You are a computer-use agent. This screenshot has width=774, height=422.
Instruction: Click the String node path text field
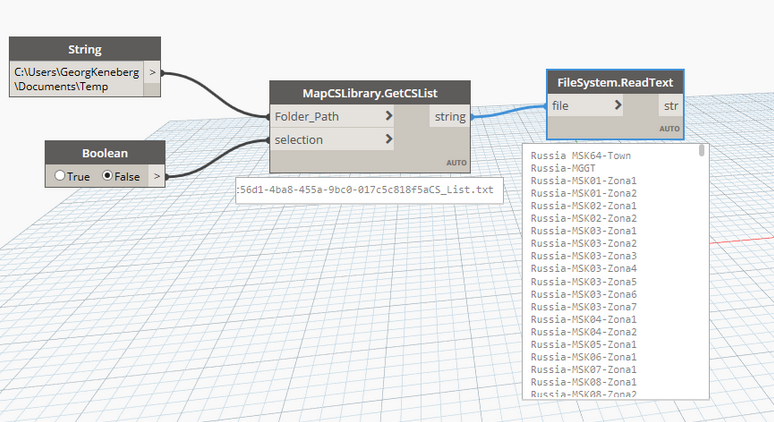pos(76,79)
